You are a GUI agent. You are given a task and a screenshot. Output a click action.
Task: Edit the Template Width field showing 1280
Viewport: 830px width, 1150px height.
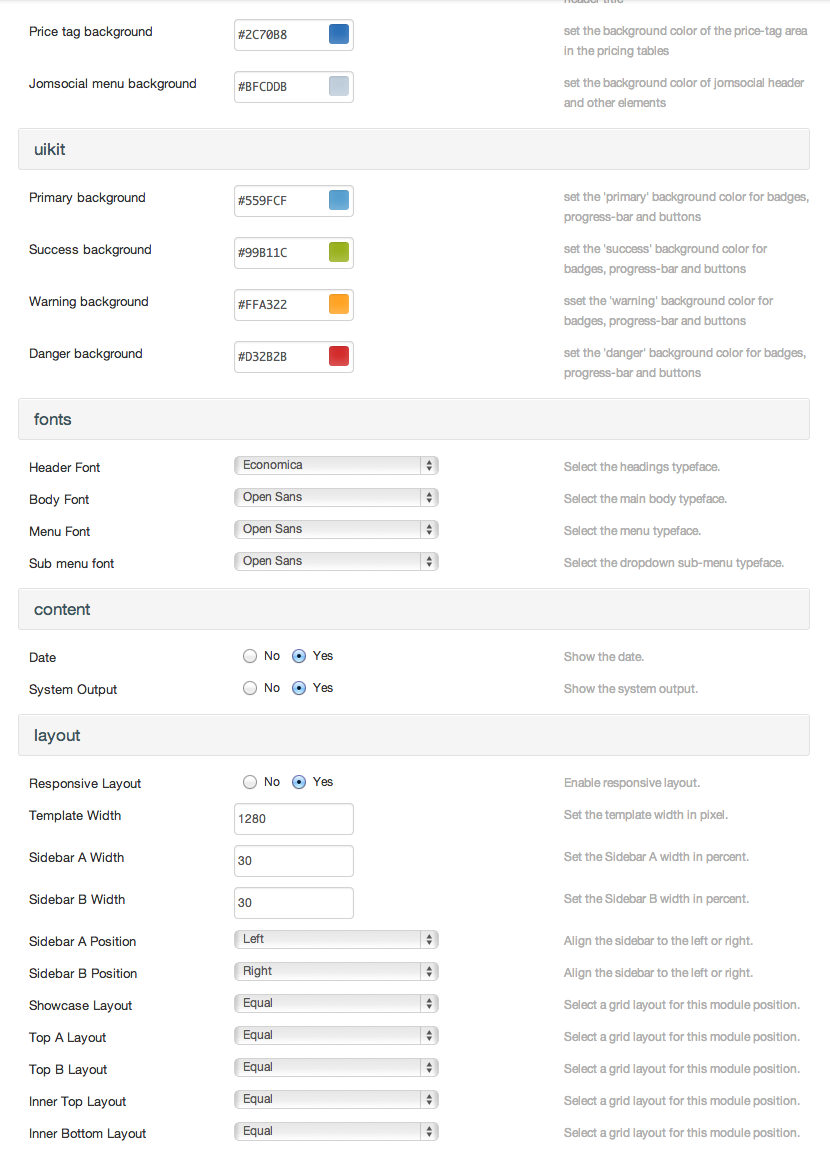[293, 819]
